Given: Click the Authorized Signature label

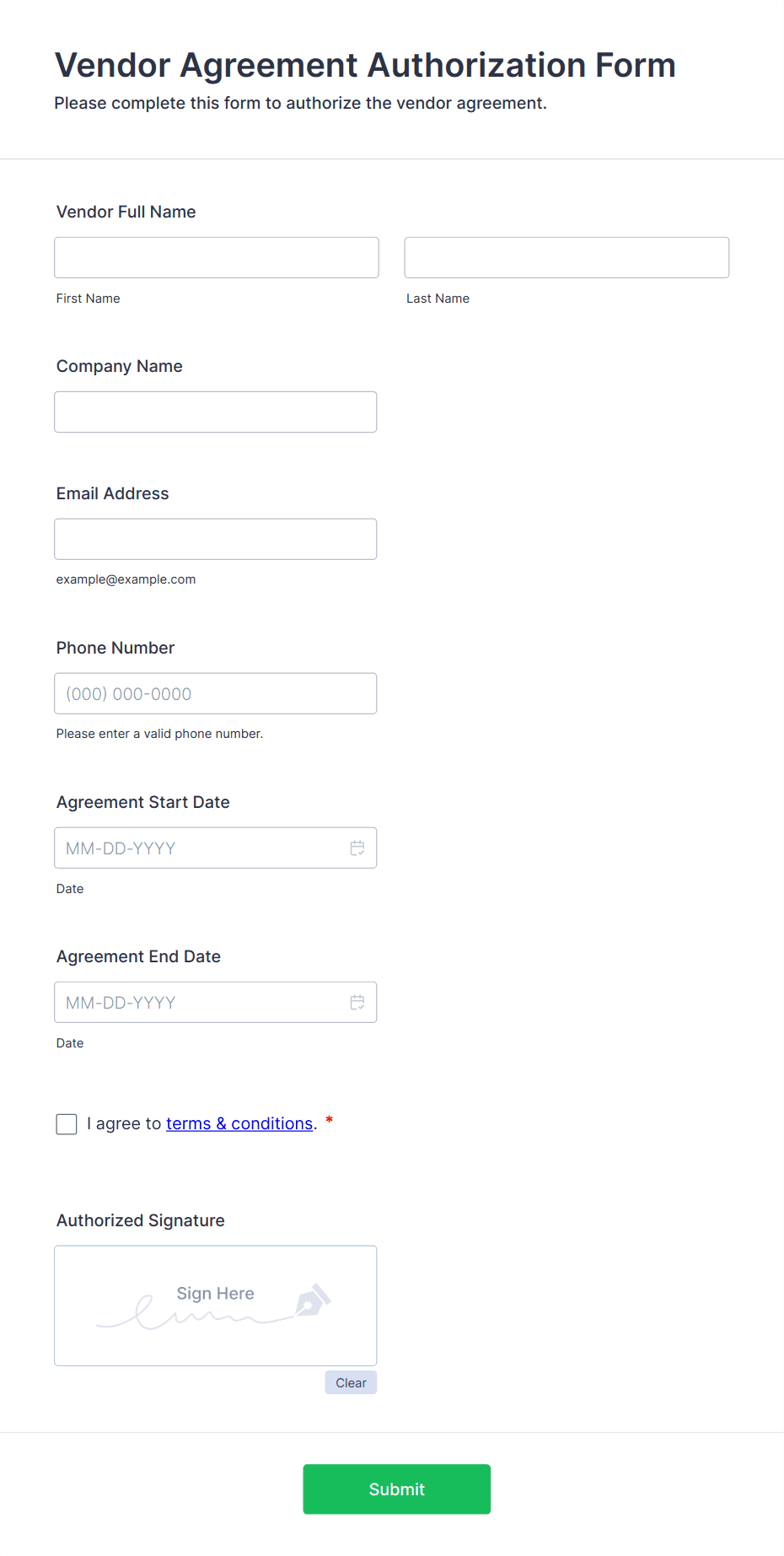Looking at the screenshot, I should 141,1221.
